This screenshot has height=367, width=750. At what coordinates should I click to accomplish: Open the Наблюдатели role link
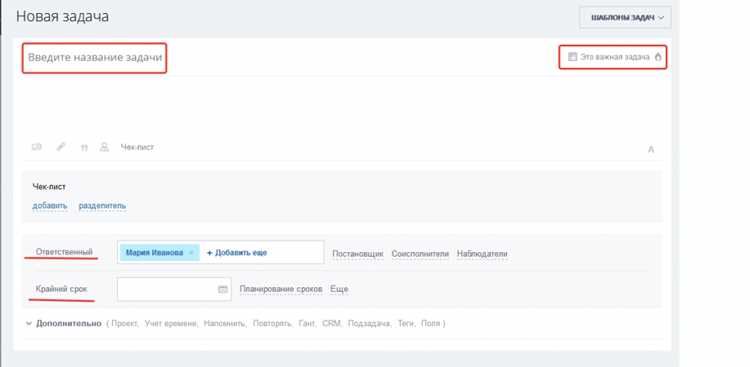[x=482, y=254]
